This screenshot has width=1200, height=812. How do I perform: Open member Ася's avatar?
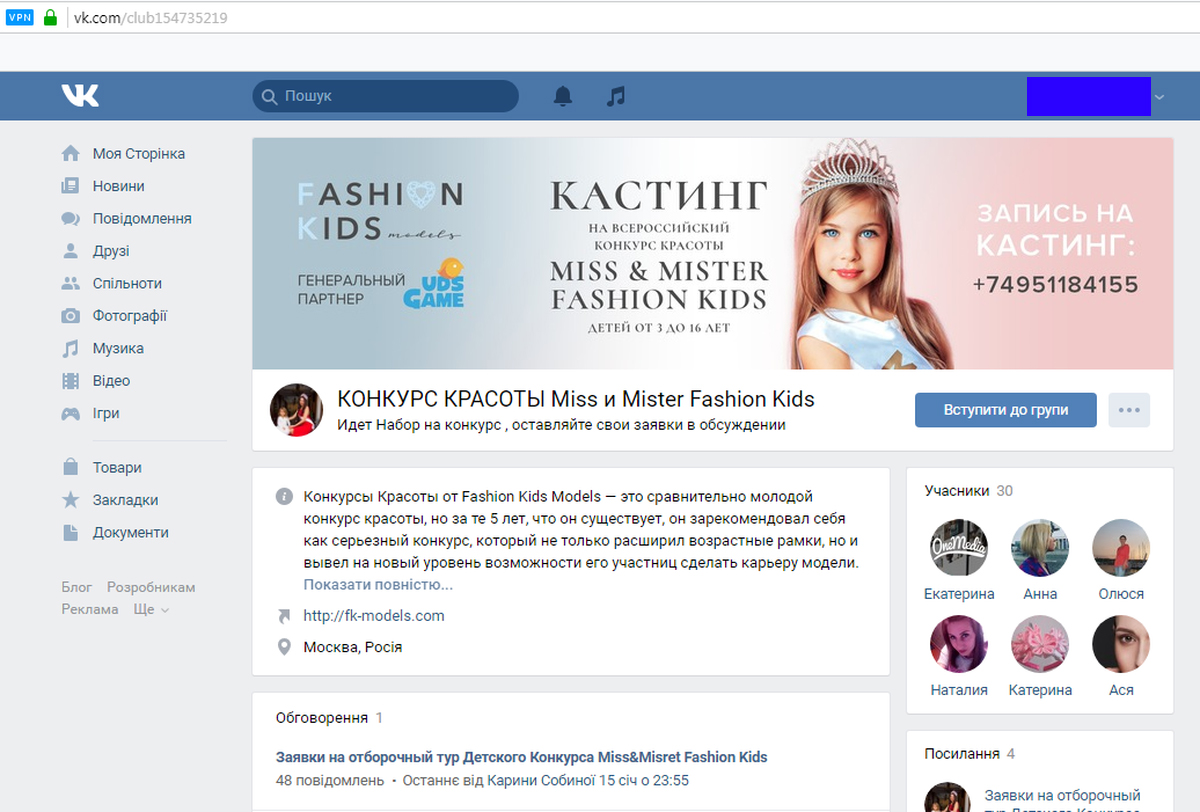(x=1121, y=644)
